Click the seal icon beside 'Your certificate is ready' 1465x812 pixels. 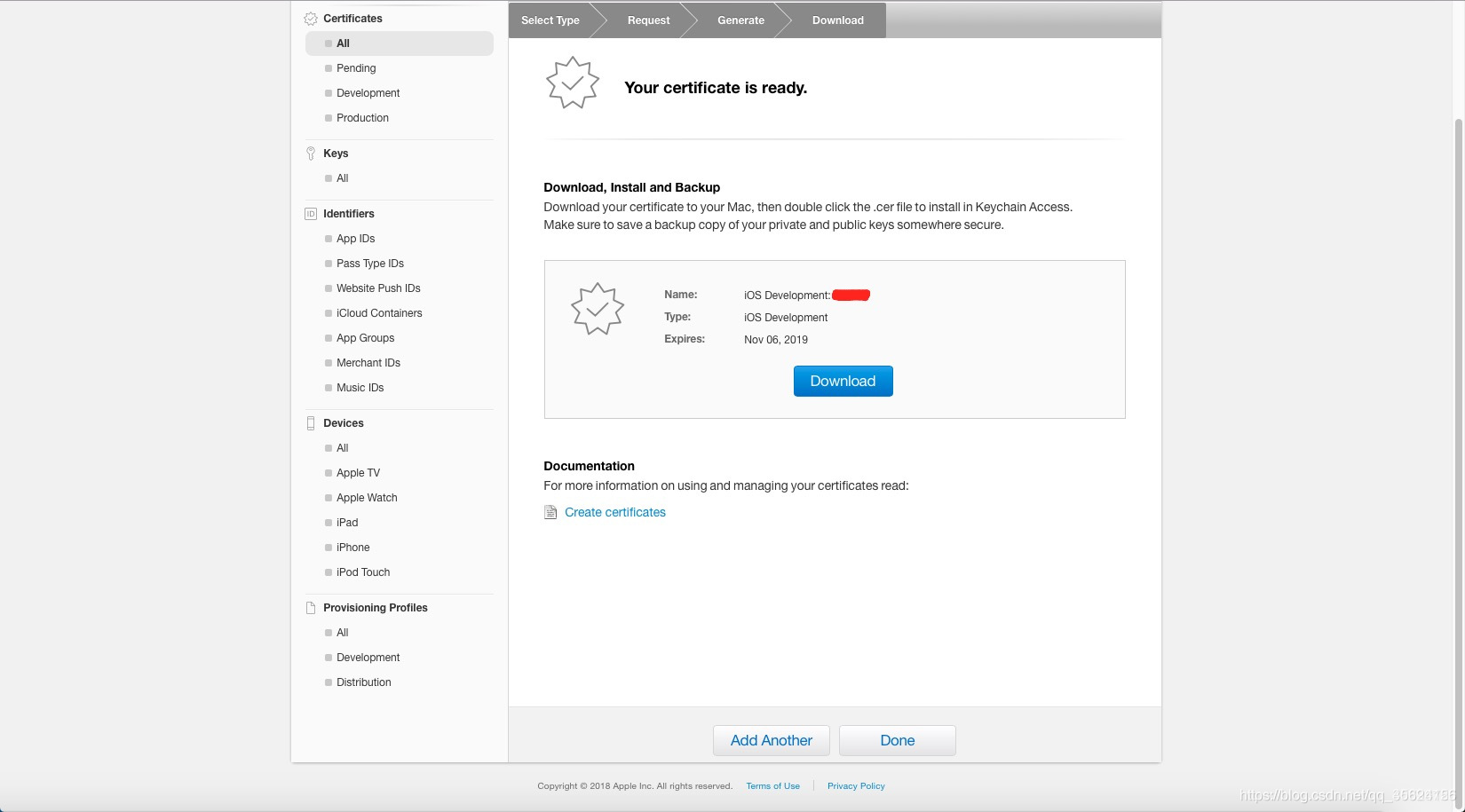[x=573, y=83]
